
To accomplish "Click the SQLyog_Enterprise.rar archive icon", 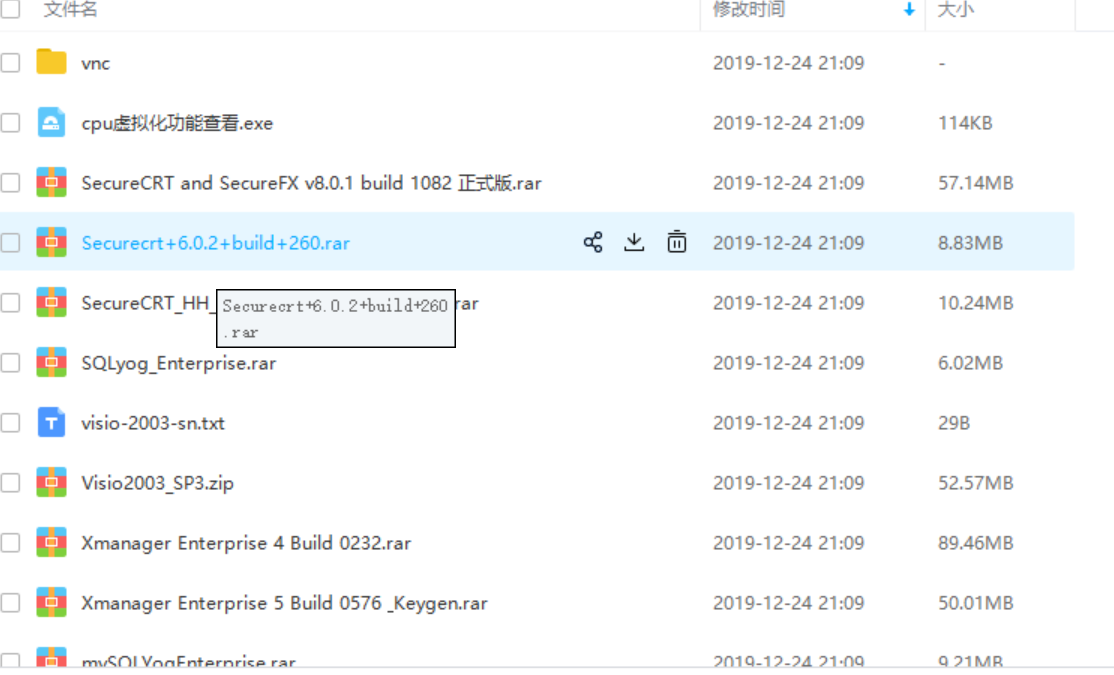I will tap(51, 362).
